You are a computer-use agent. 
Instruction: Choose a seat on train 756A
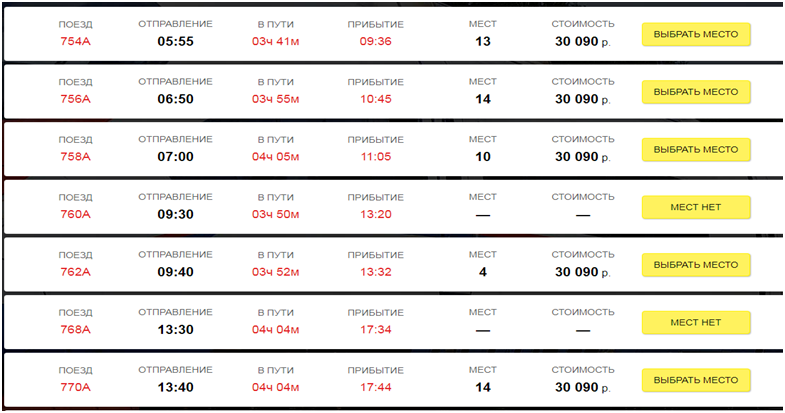[695, 92]
